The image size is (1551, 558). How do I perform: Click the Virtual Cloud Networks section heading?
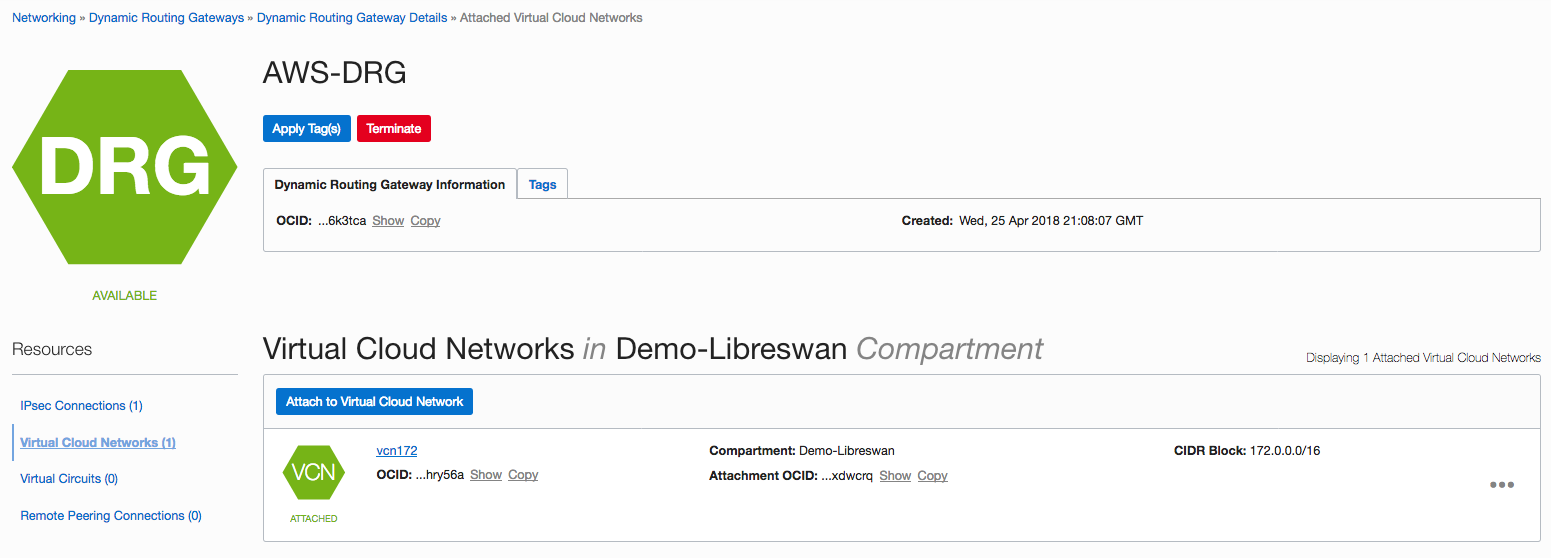pos(653,349)
